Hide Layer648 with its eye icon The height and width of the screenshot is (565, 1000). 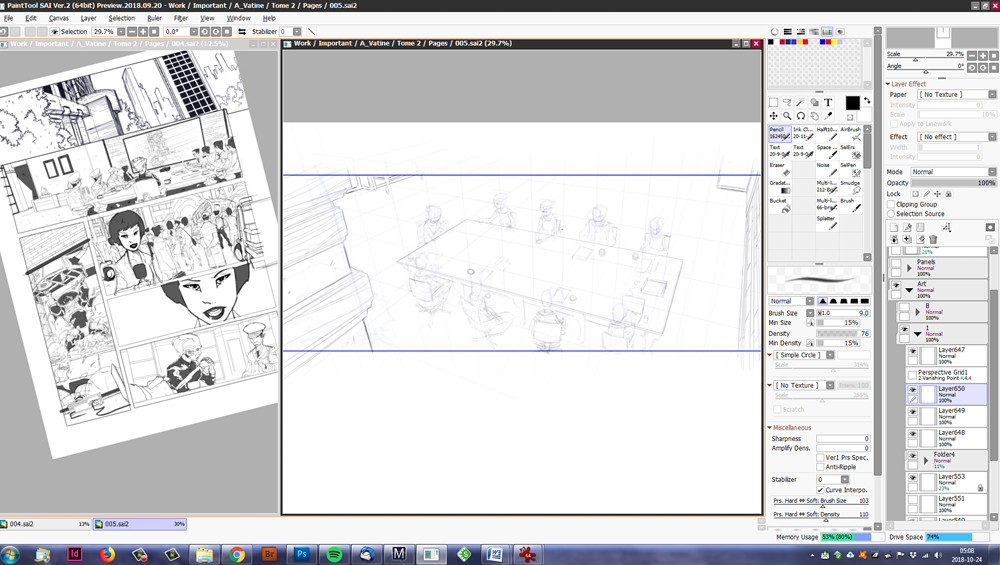(x=913, y=434)
